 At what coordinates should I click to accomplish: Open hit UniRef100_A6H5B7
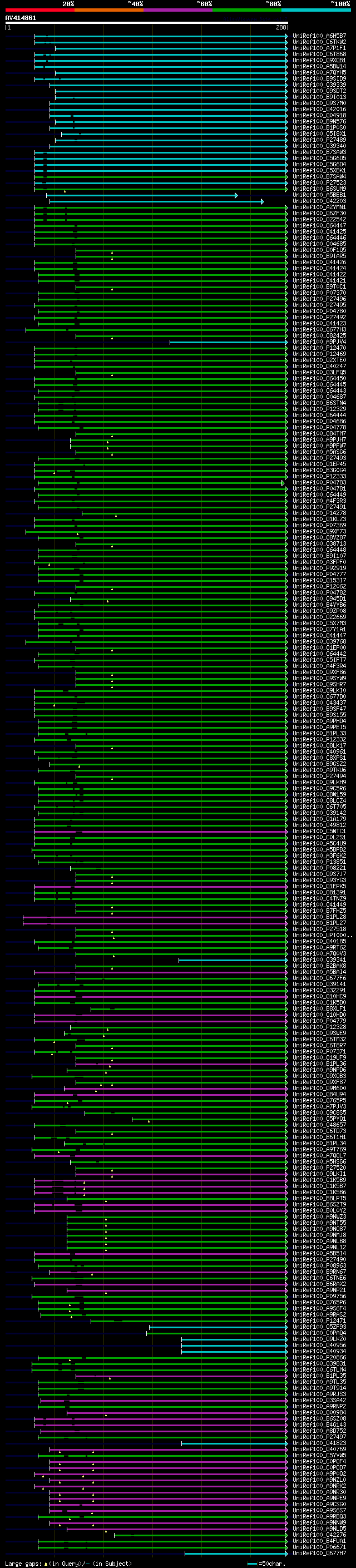[x=319, y=36]
